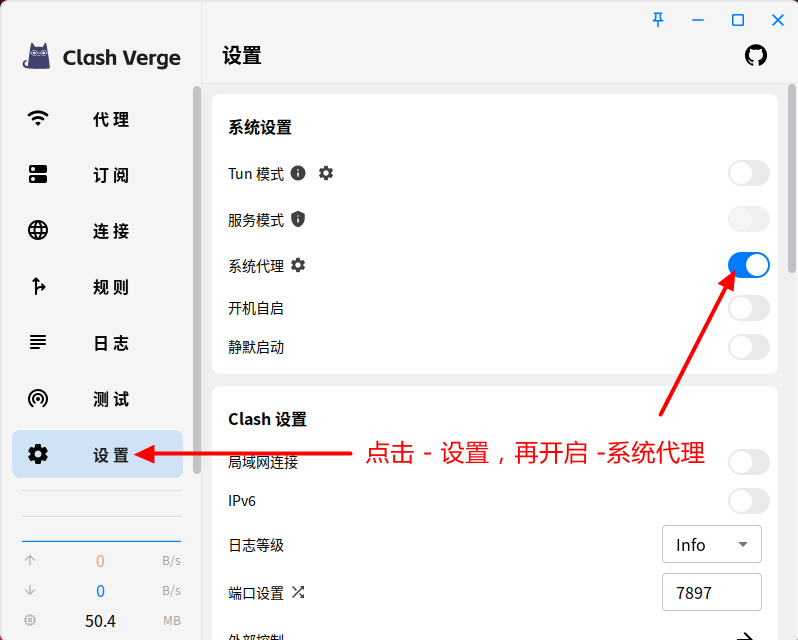Screen dimensions: 798x640
Task: Open 外部控制 arrow at bottom
Action: [746, 636]
